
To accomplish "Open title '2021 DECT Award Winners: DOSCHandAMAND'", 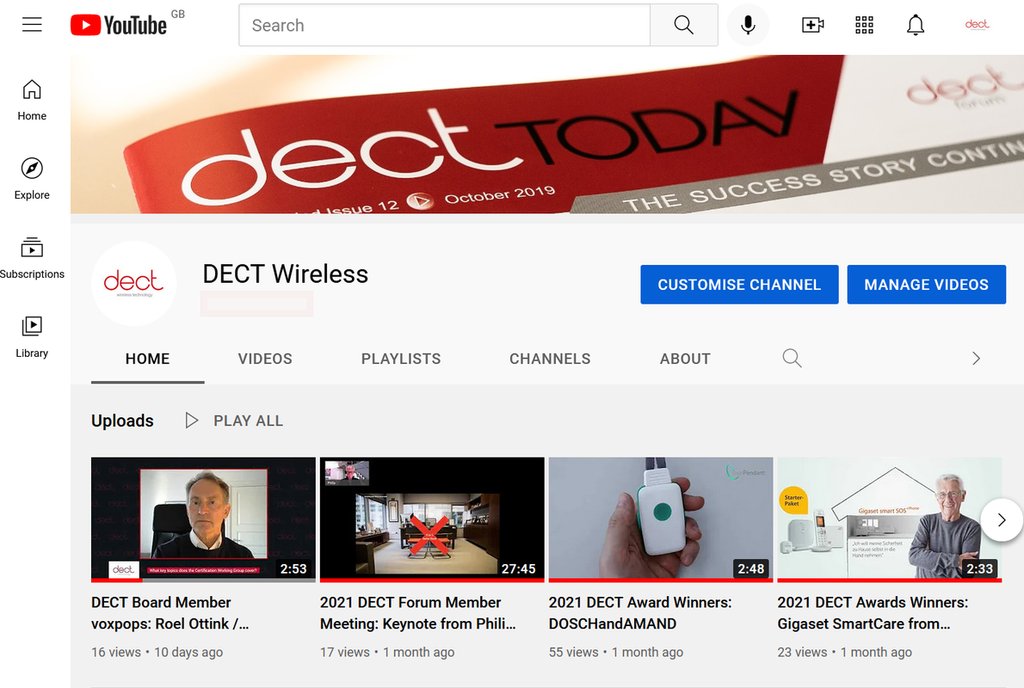I will tap(640, 613).
